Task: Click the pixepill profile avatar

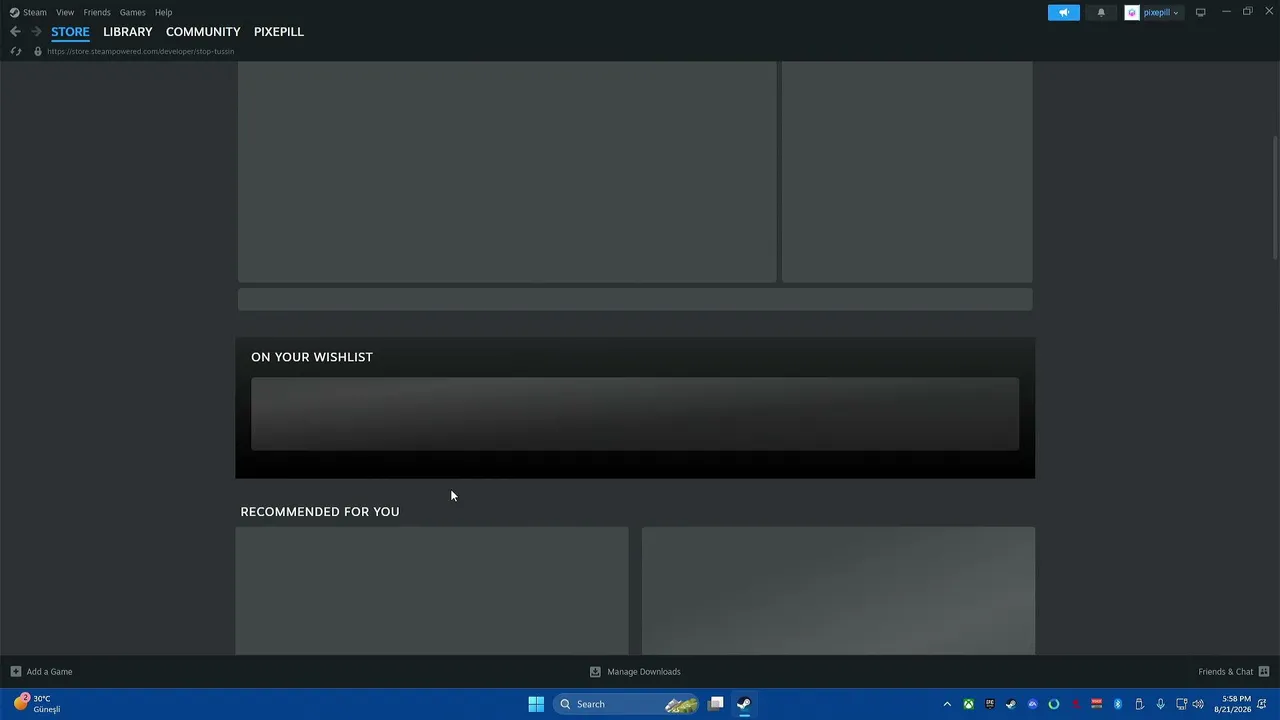Action: point(1131,12)
